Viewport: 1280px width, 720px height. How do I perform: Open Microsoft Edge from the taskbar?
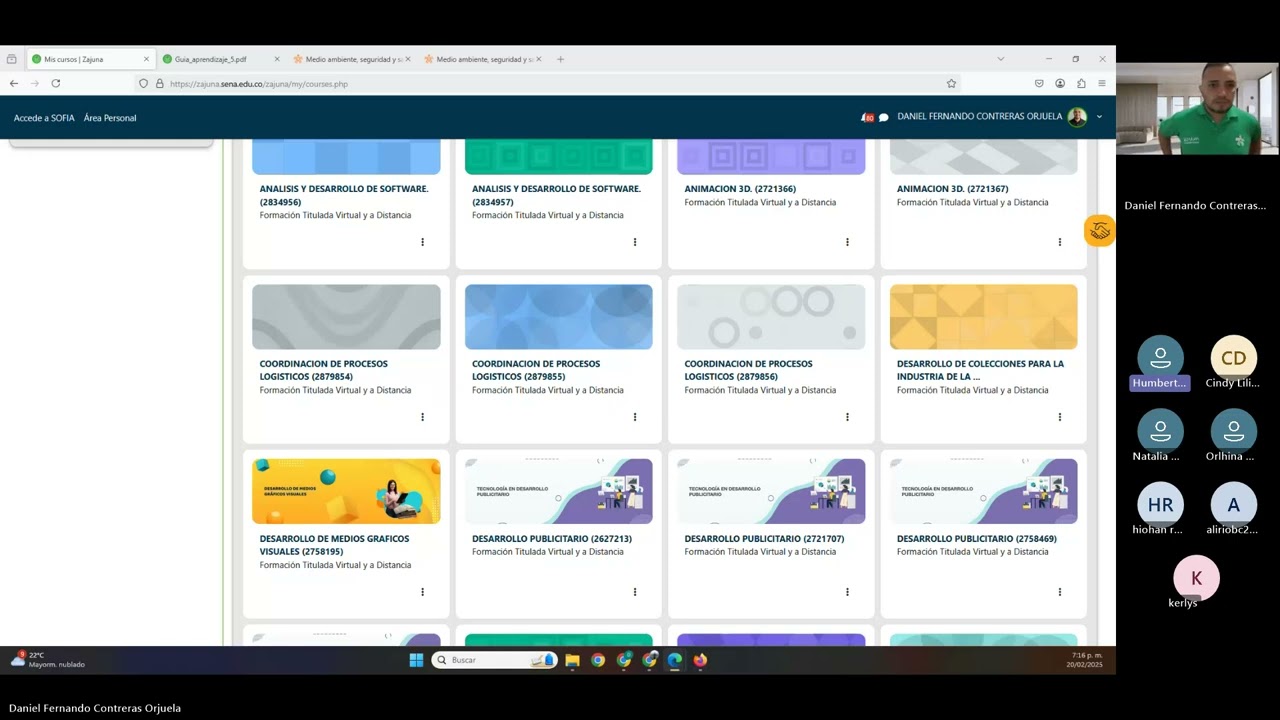(x=675, y=660)
